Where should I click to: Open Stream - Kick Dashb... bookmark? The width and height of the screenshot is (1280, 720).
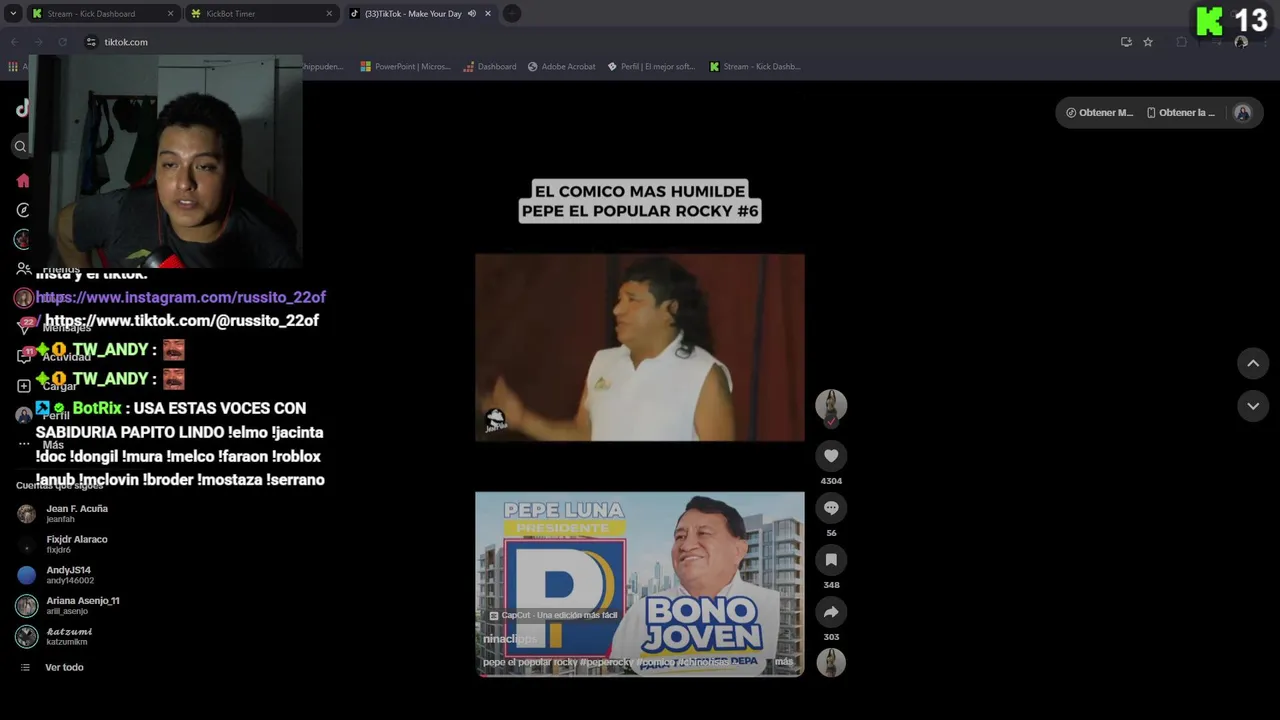[755, 67]
